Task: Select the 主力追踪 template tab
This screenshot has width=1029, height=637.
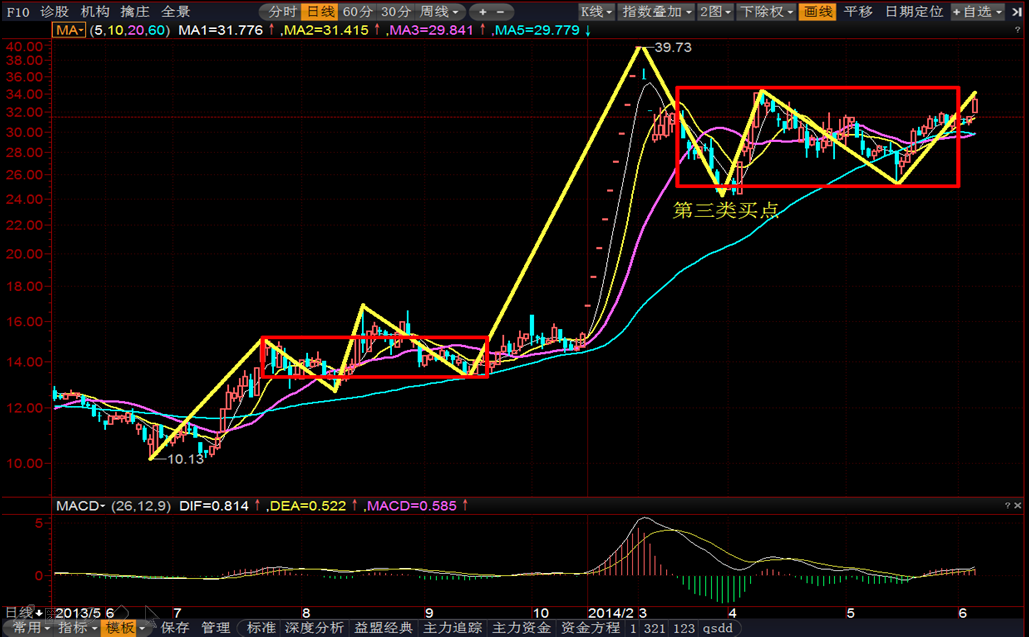Action: (452, 628)
